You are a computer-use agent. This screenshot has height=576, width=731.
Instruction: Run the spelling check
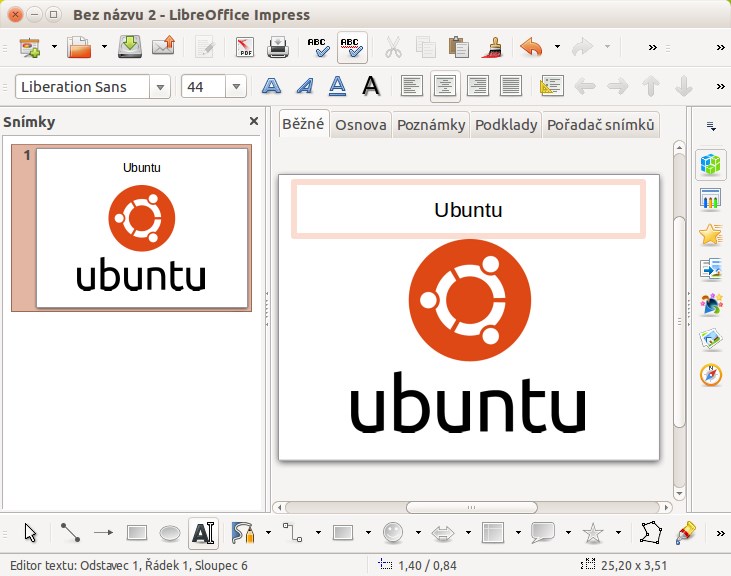pyautogui.click(x=319, y=48)
